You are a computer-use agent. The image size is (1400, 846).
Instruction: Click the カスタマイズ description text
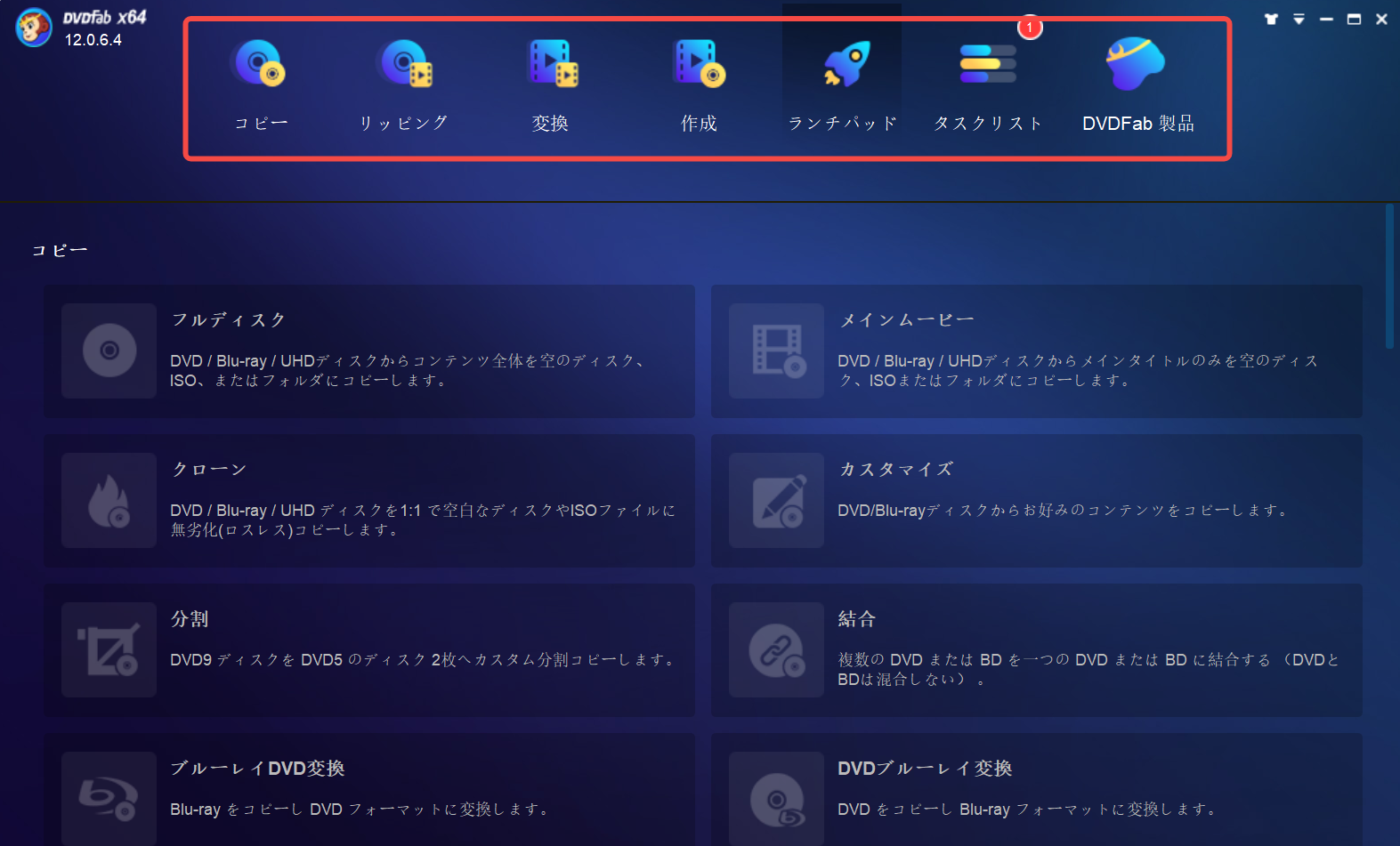pos(1063,510)
